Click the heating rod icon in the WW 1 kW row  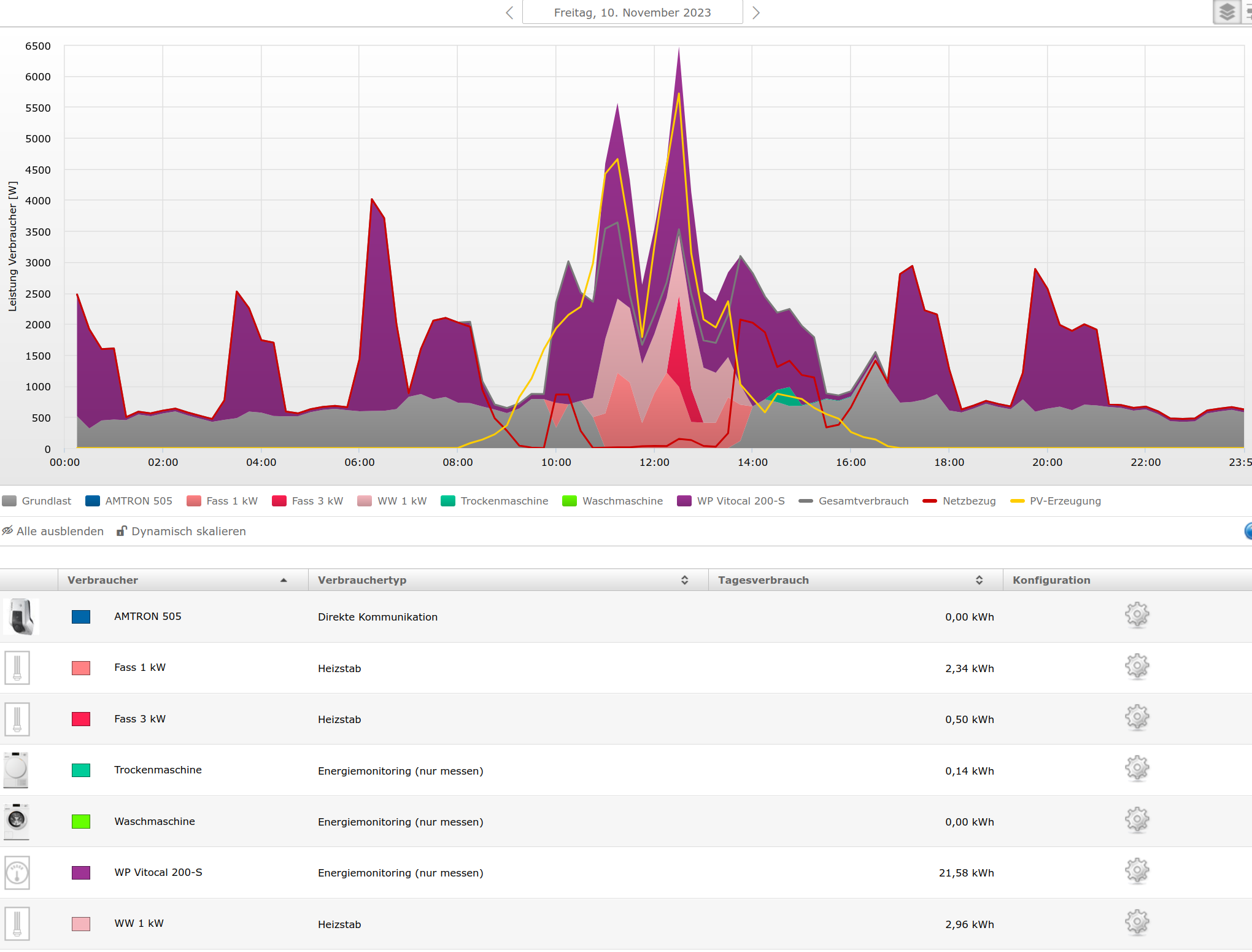[x=17, y=924]
